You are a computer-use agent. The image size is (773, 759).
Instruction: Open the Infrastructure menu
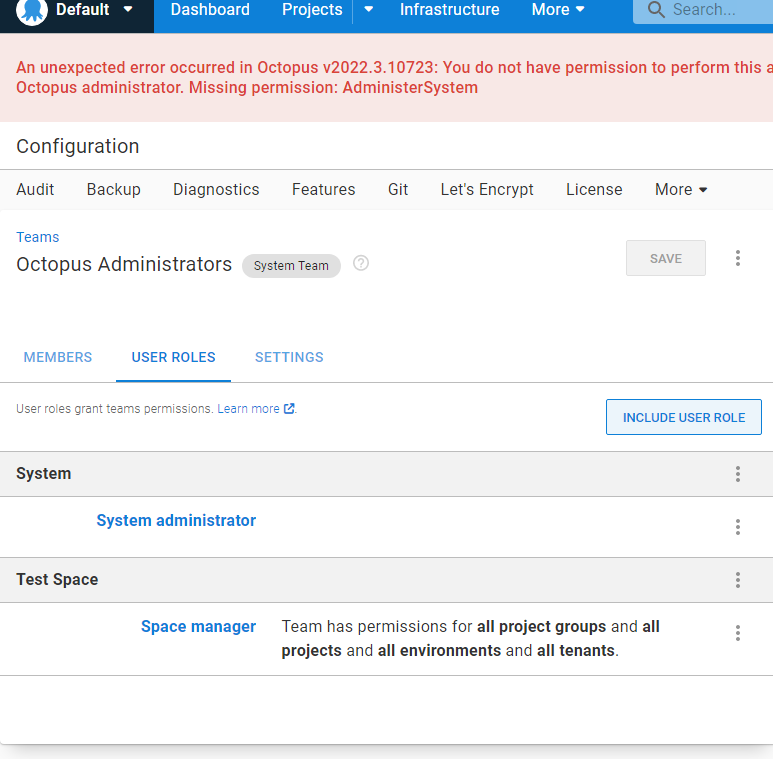449,10
